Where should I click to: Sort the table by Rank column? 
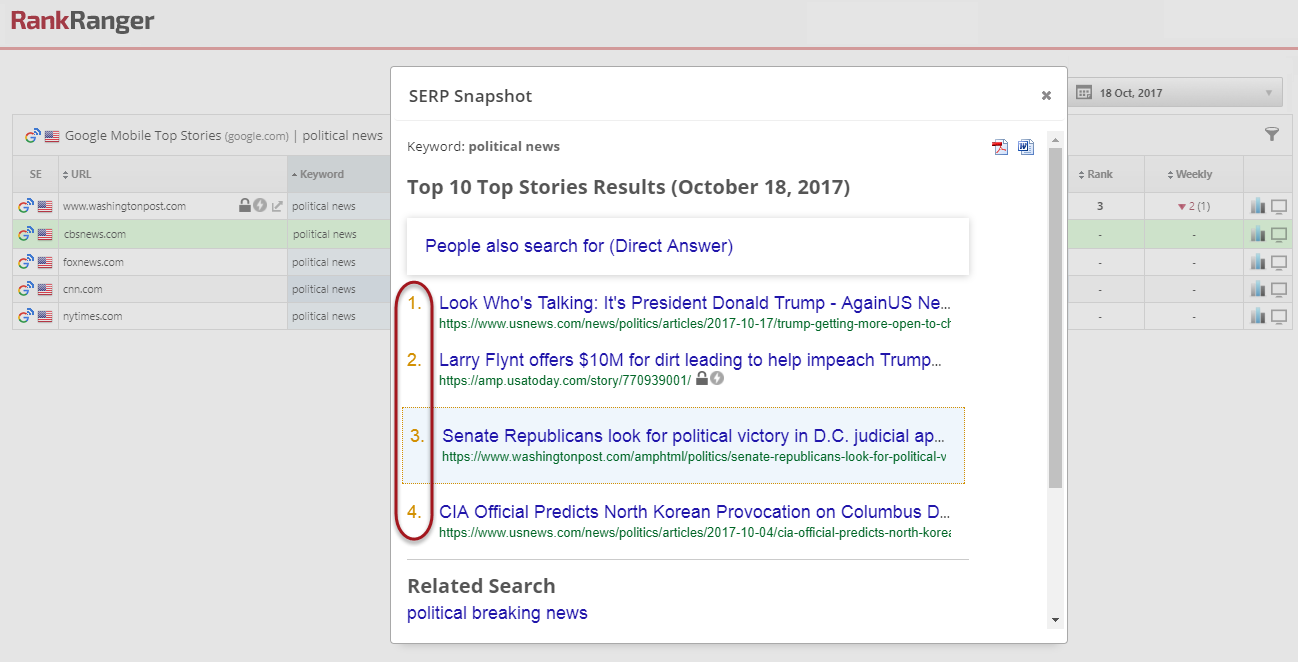tap(1099, 174)
